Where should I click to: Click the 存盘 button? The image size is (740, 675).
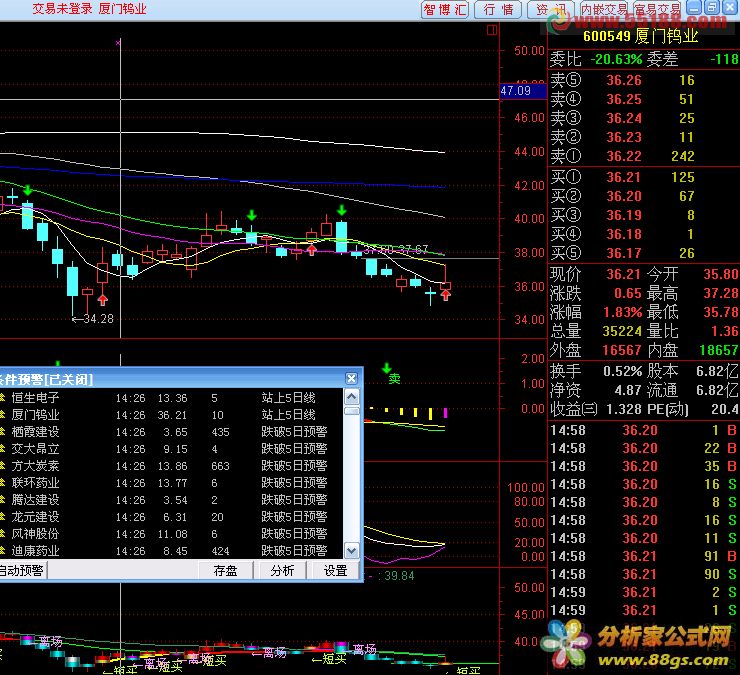pos(225,570)
